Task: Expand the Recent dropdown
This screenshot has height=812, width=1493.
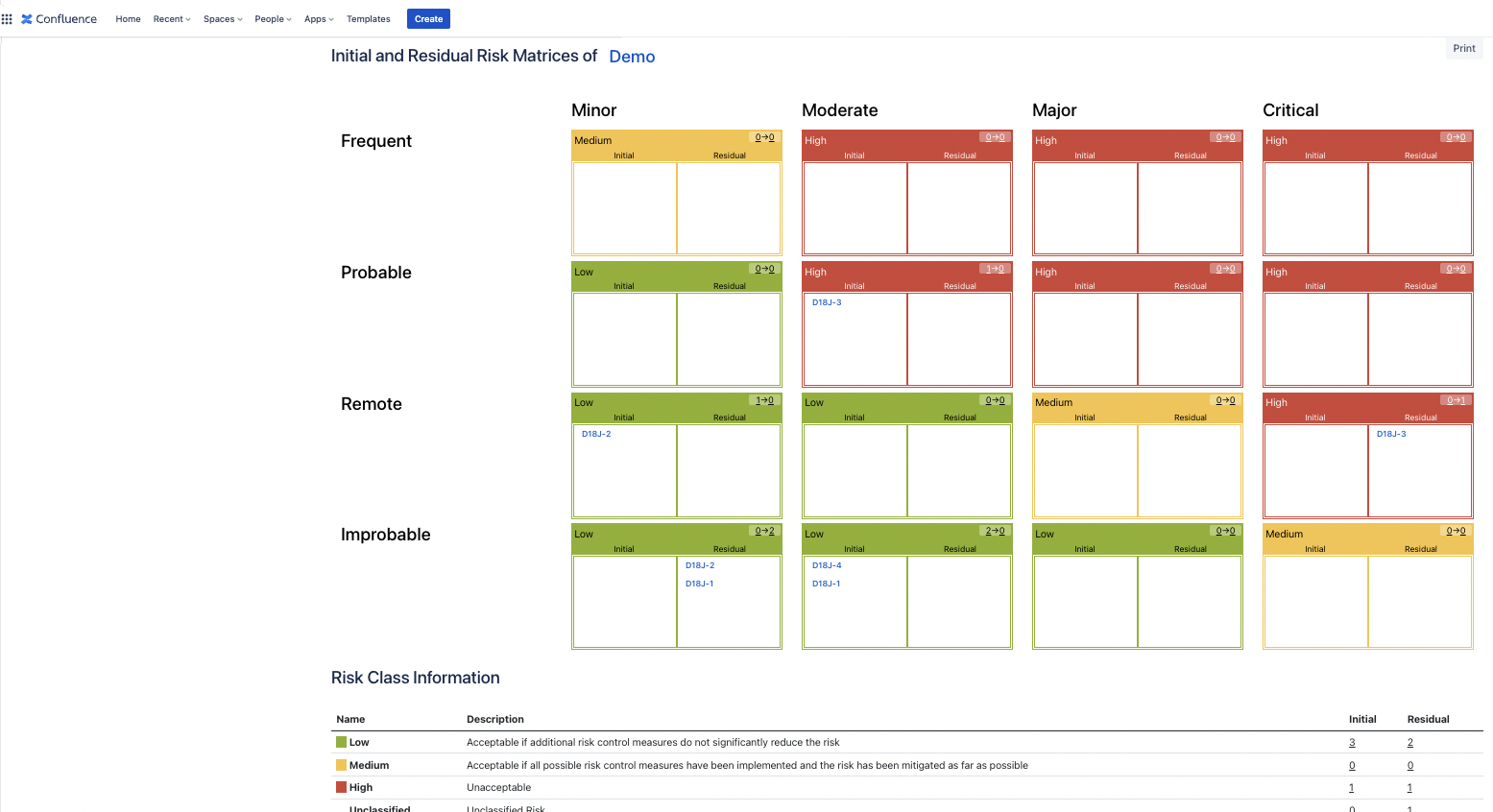Action: tap(171, 18)
